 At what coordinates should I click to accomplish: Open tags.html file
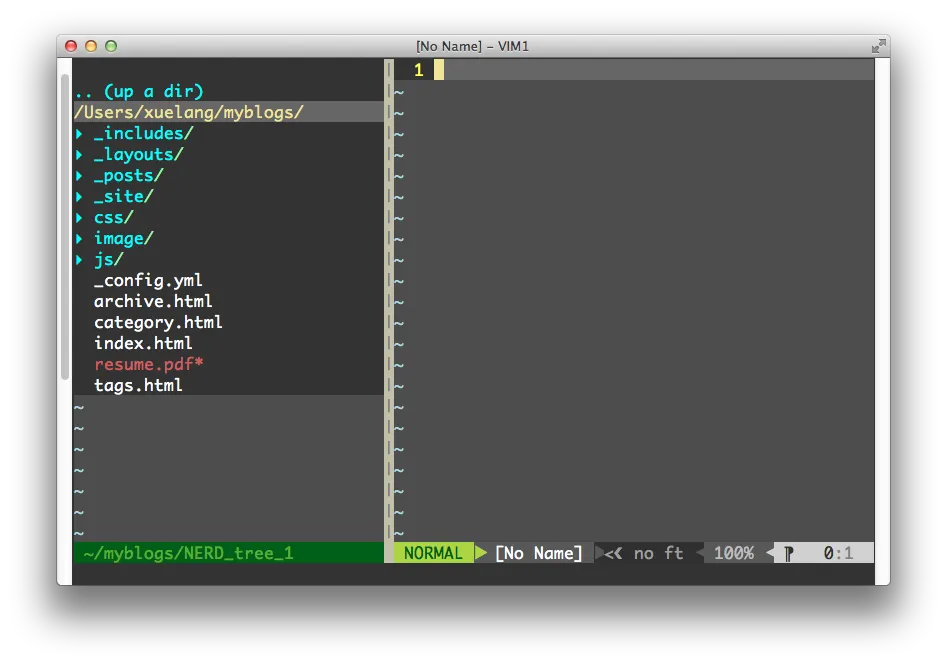[138, 385]
